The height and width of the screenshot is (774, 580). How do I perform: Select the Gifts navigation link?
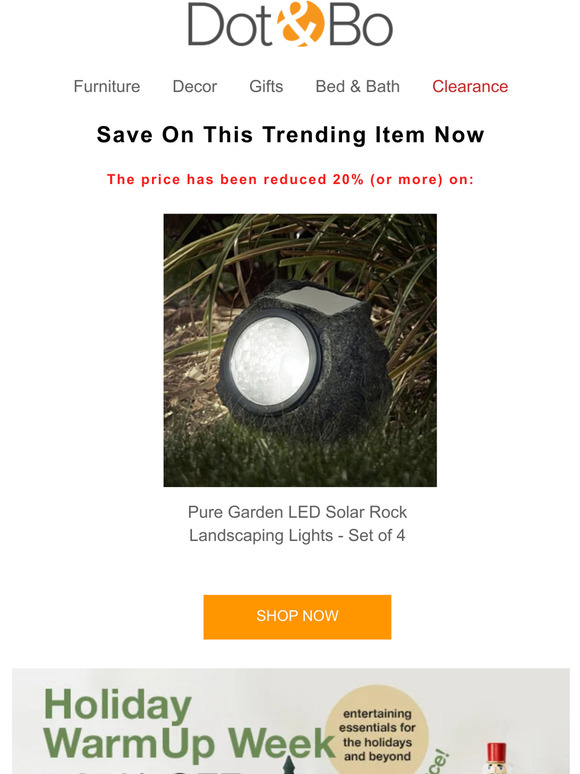point(266,86)
